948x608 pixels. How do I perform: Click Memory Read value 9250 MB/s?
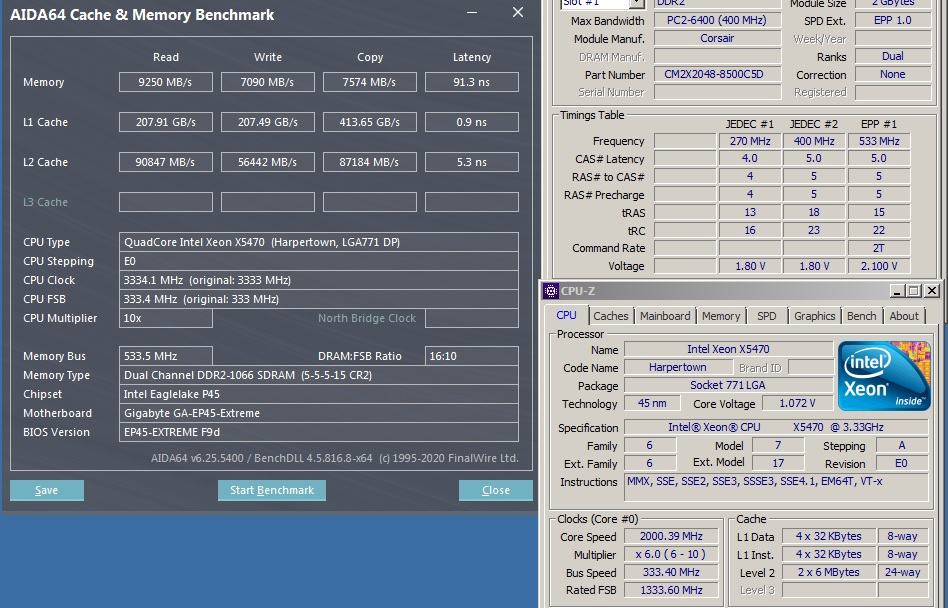pos(166,82)
